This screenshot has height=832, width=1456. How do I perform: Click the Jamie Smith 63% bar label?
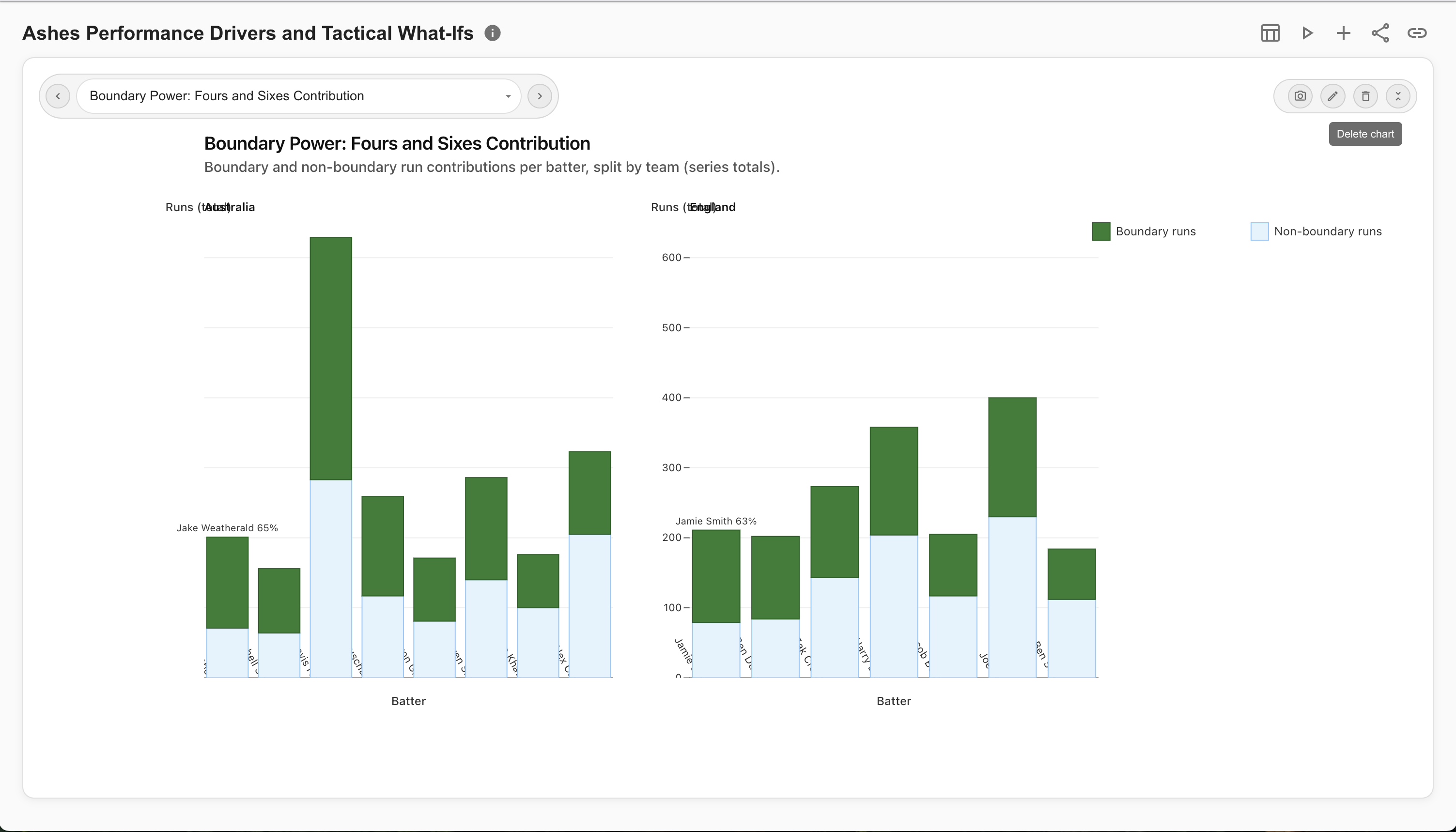tap(715, 521)
